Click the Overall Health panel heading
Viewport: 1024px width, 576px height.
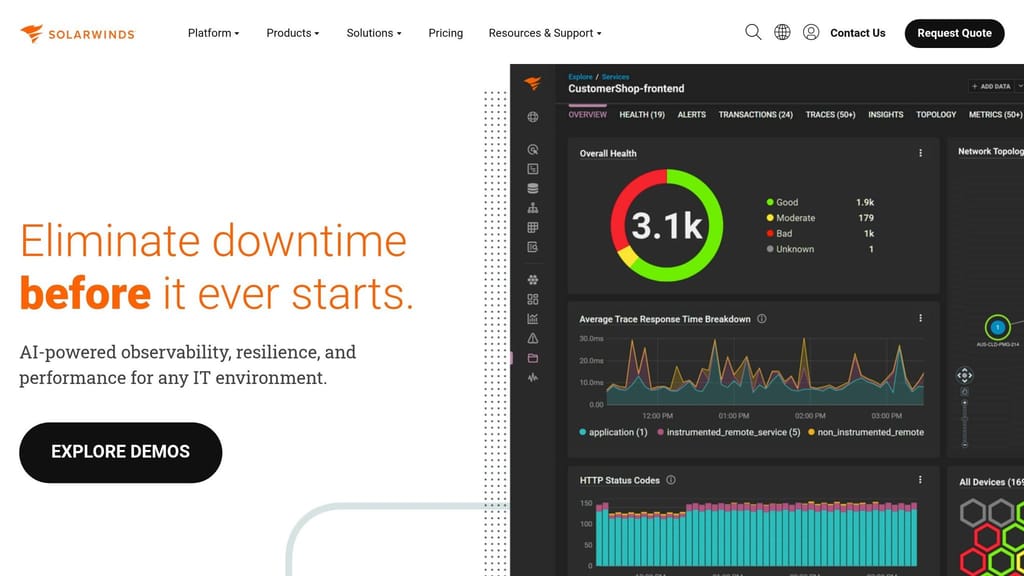tap(608, 153)
